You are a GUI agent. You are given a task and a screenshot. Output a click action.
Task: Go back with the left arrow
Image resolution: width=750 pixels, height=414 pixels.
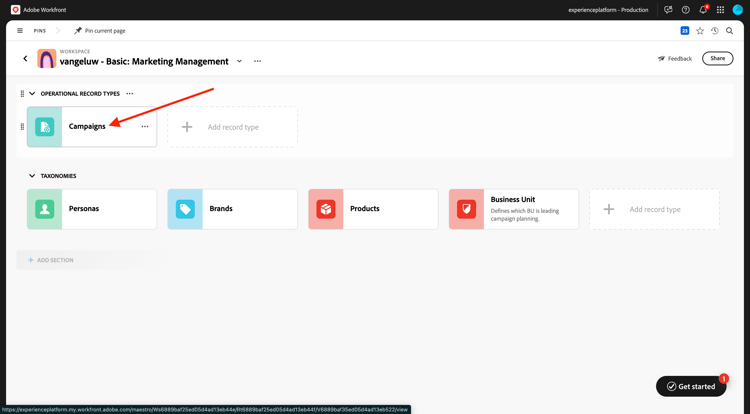[25, 58]
